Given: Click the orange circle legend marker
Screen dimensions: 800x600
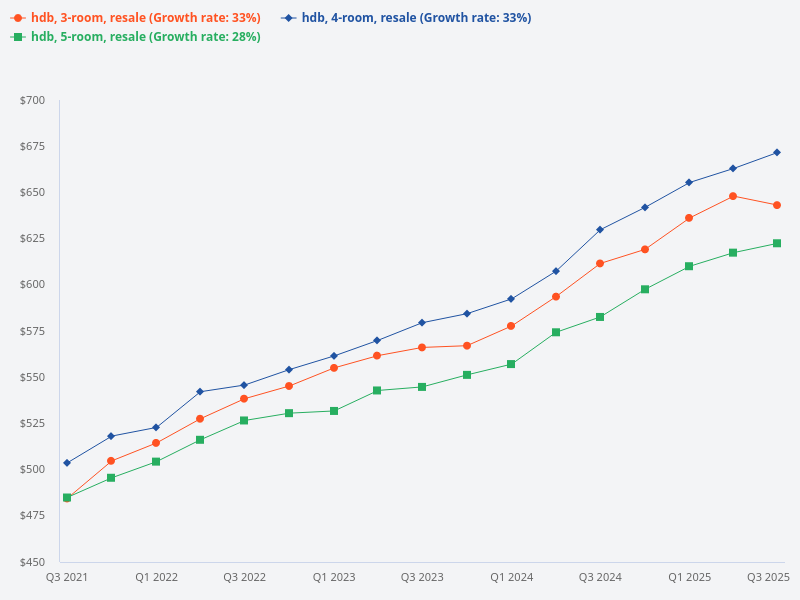Looking at the screenshot, I should point(16,16).
